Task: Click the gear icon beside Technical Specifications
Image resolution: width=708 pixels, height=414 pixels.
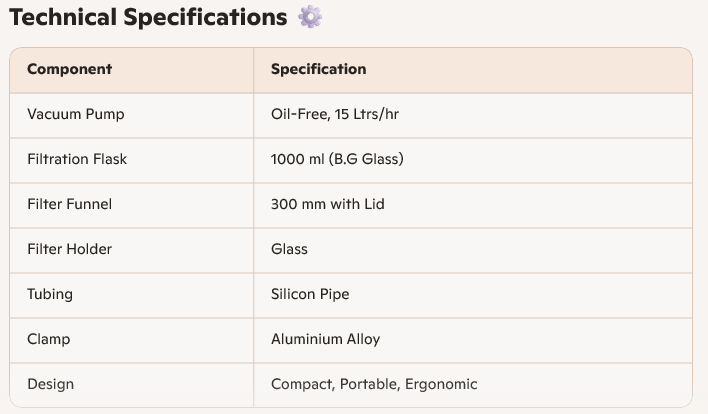Action: coord(311,17)
